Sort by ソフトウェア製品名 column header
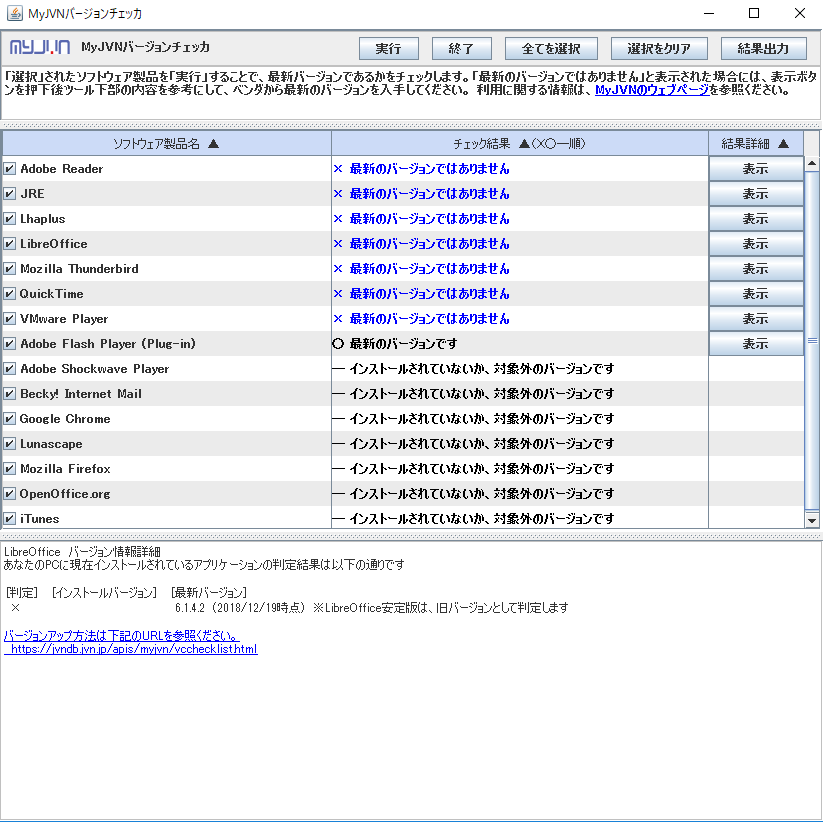Image resolution: width=823 pixels, height=822 pixels. pos(166,143)
